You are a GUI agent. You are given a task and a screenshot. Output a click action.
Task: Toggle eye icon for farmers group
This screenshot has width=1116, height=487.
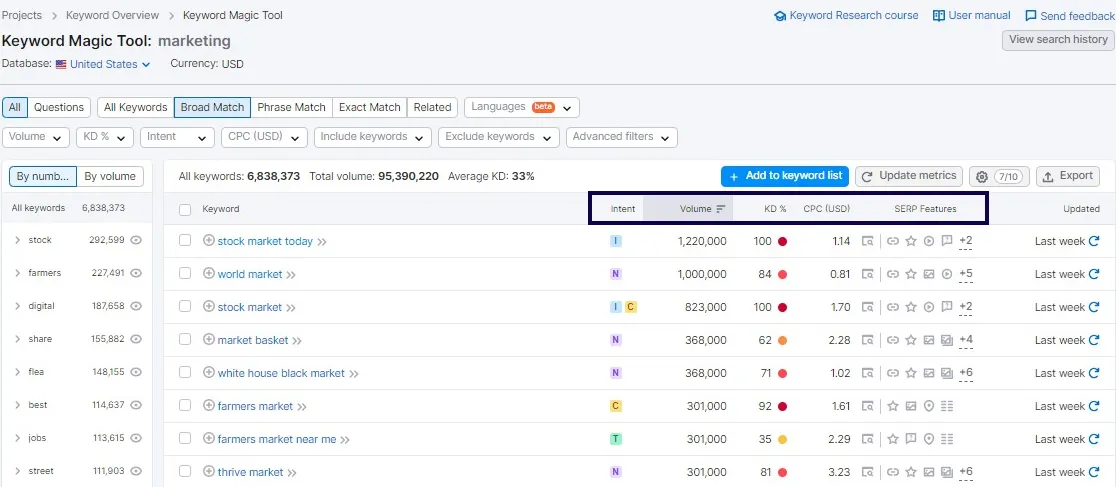pyautogui.click(x=136, y=273)
